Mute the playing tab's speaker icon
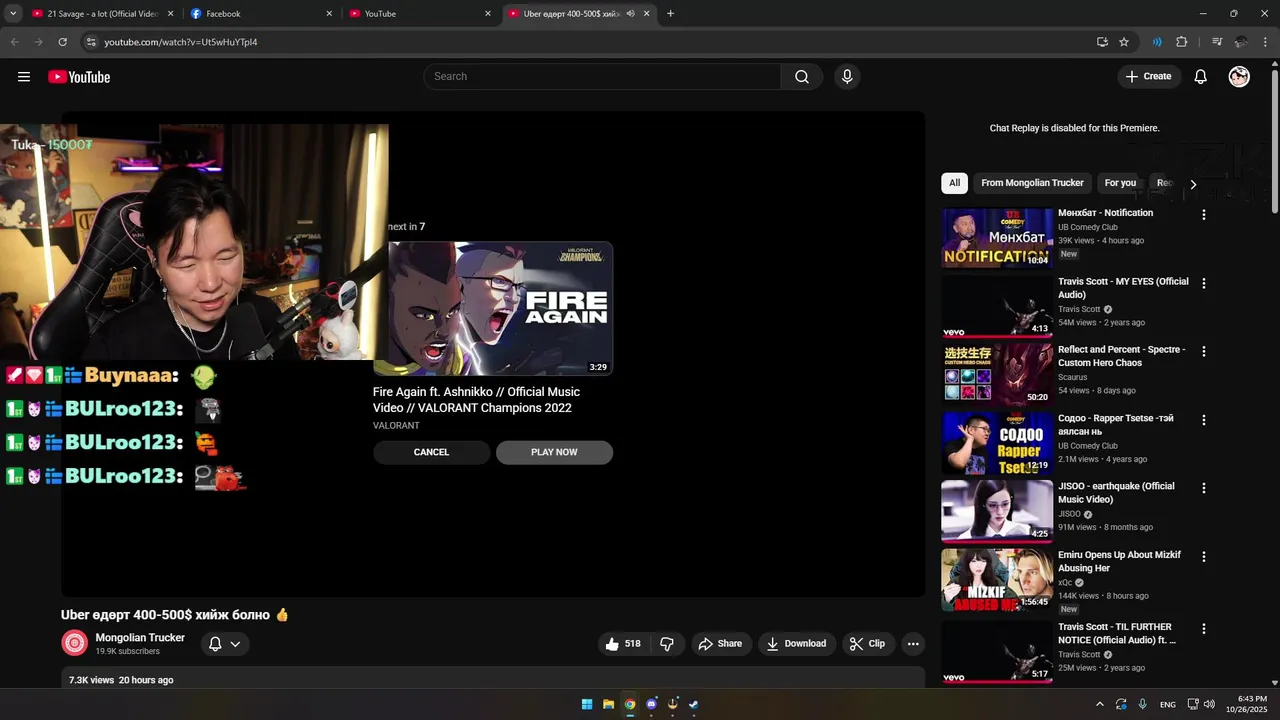The height and width of the screenshot is (720, 1280). [631, 14]
